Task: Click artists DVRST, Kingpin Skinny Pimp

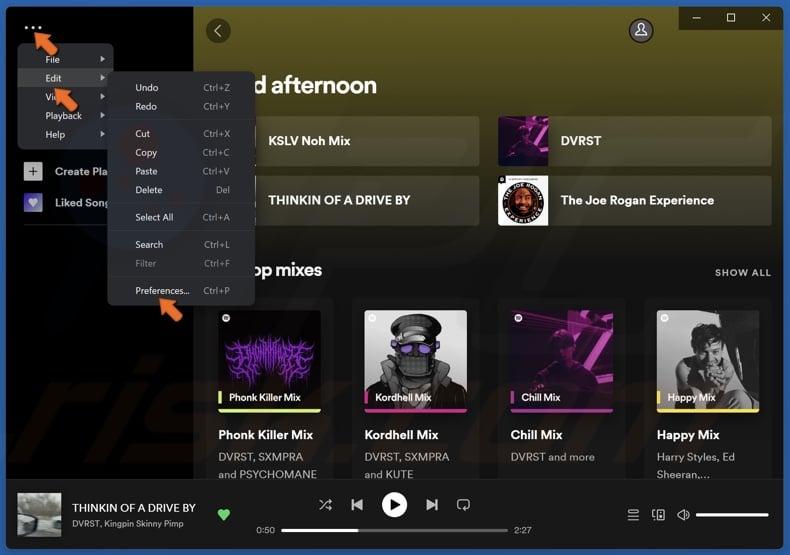Action: point(127,524)
